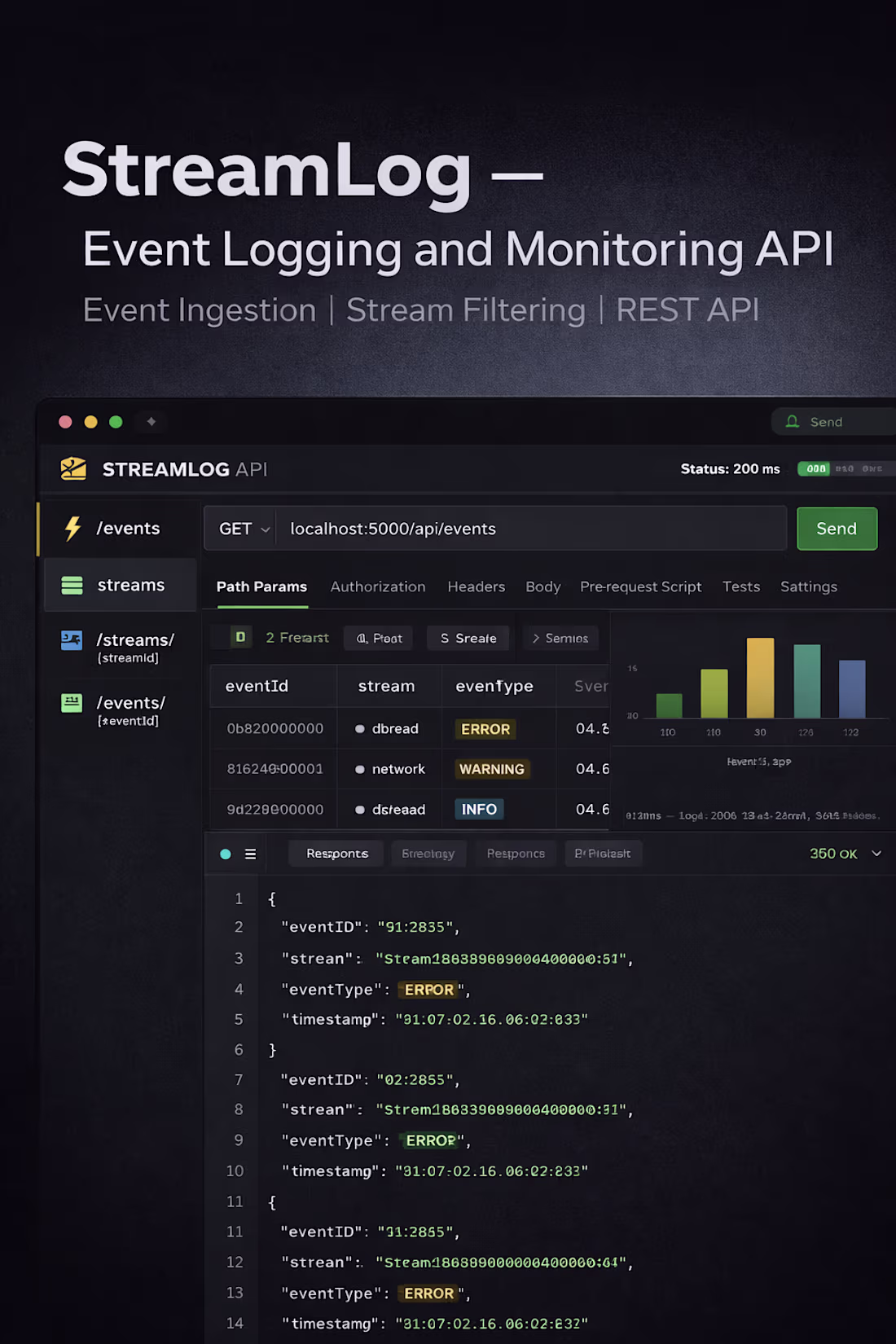Select the Pr Piolaslt response tab
Screen dimensions: 896x1344
pos(603,854)
